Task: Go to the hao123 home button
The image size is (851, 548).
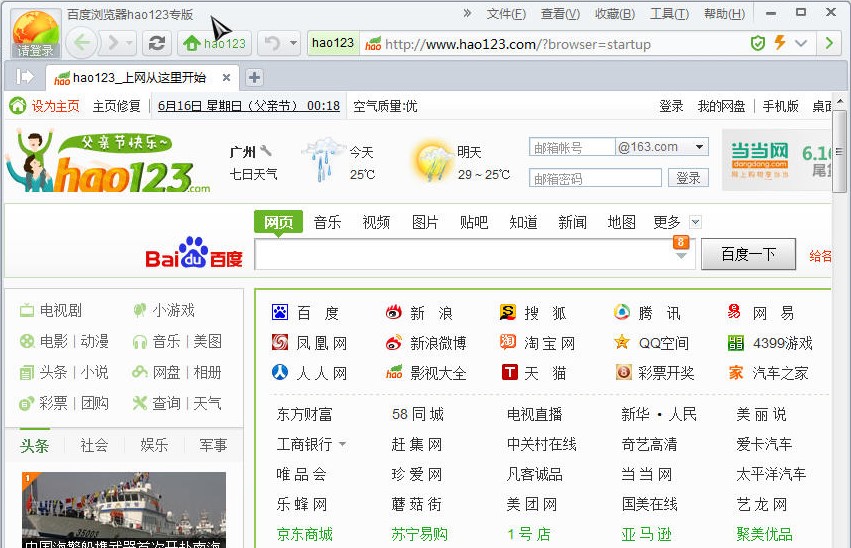Action: pos(215,43)
